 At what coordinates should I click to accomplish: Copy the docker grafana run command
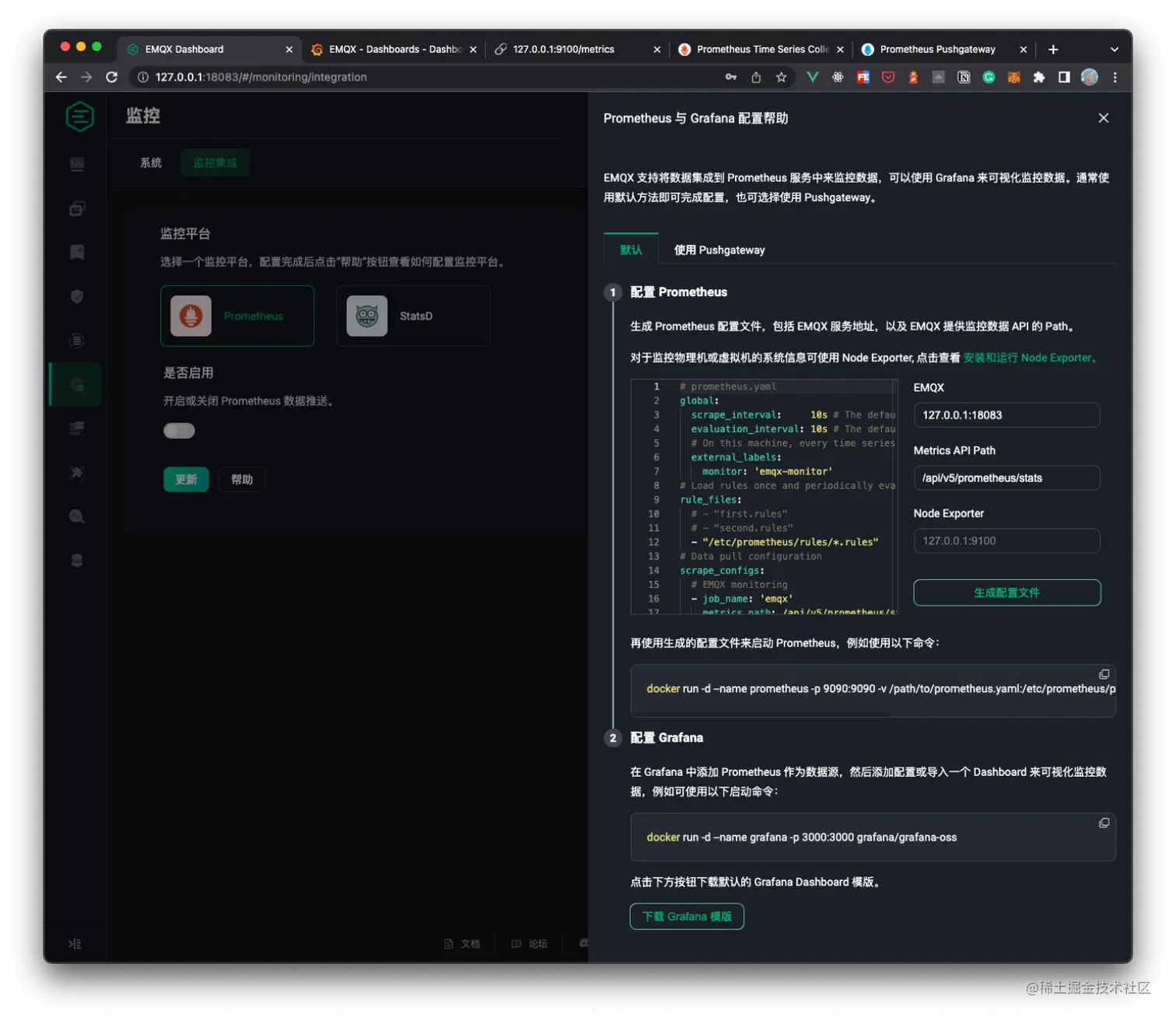[1104, 823]
